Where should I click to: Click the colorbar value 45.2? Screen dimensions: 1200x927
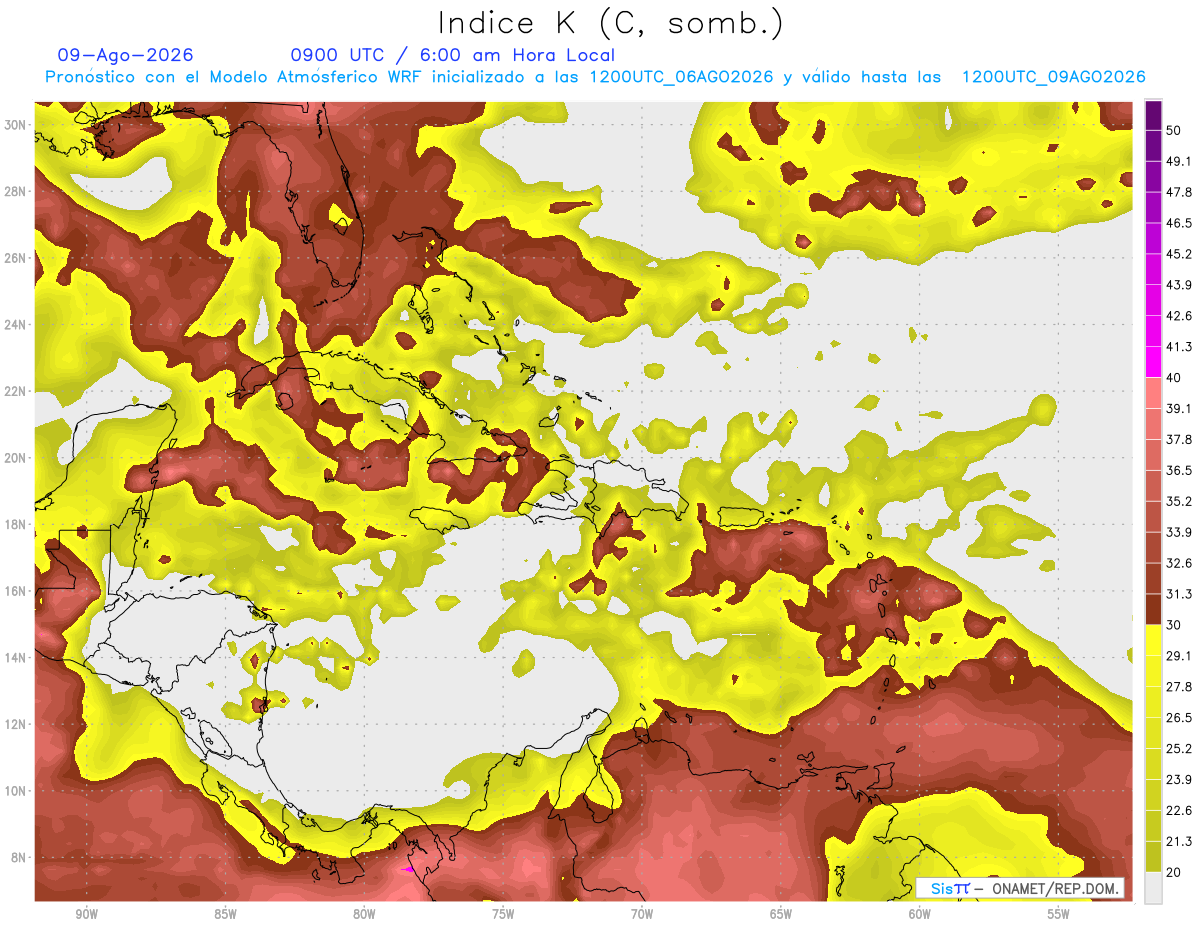(x=1178, y=254)
